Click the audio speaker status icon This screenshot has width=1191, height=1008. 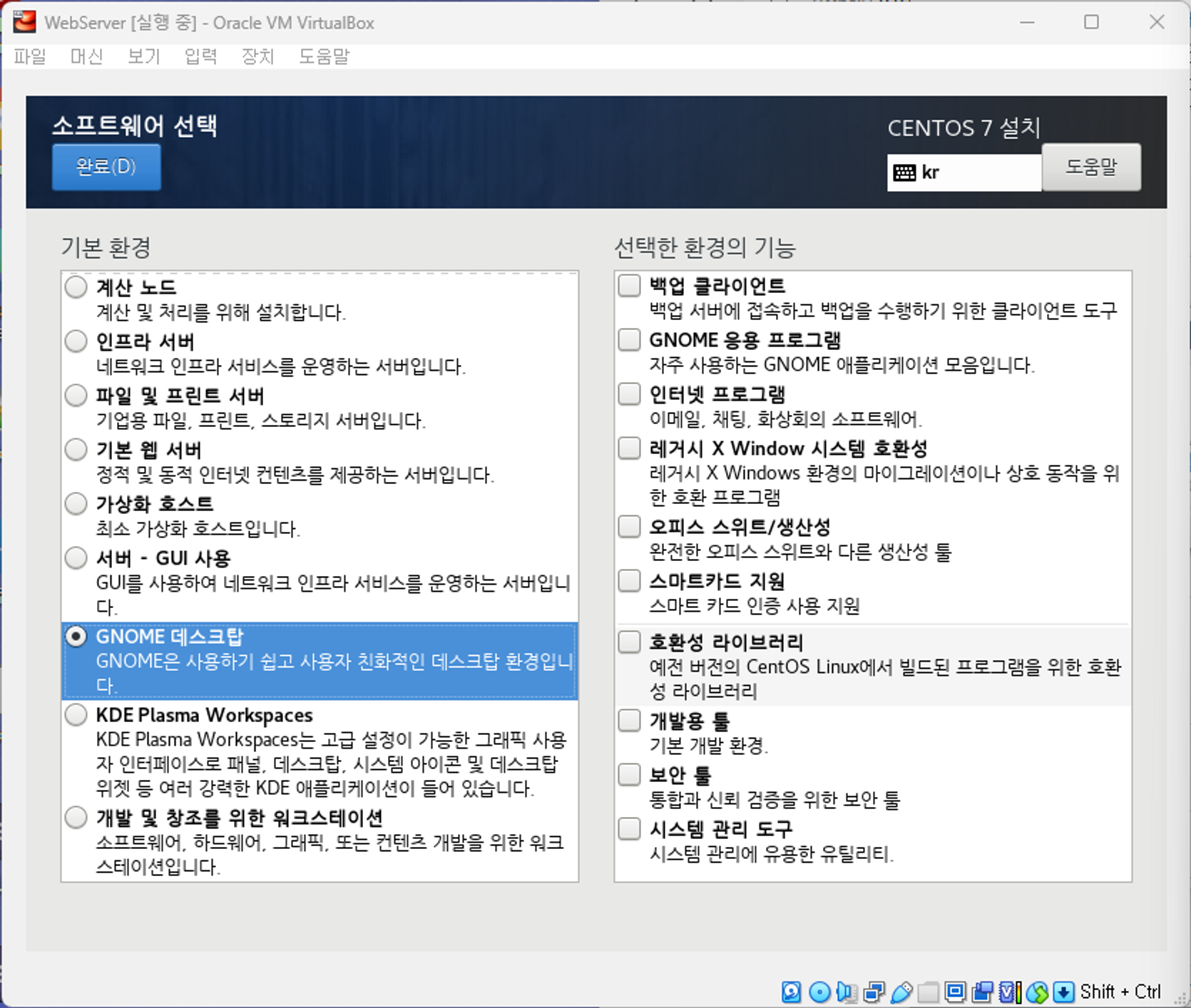point(847,992)
